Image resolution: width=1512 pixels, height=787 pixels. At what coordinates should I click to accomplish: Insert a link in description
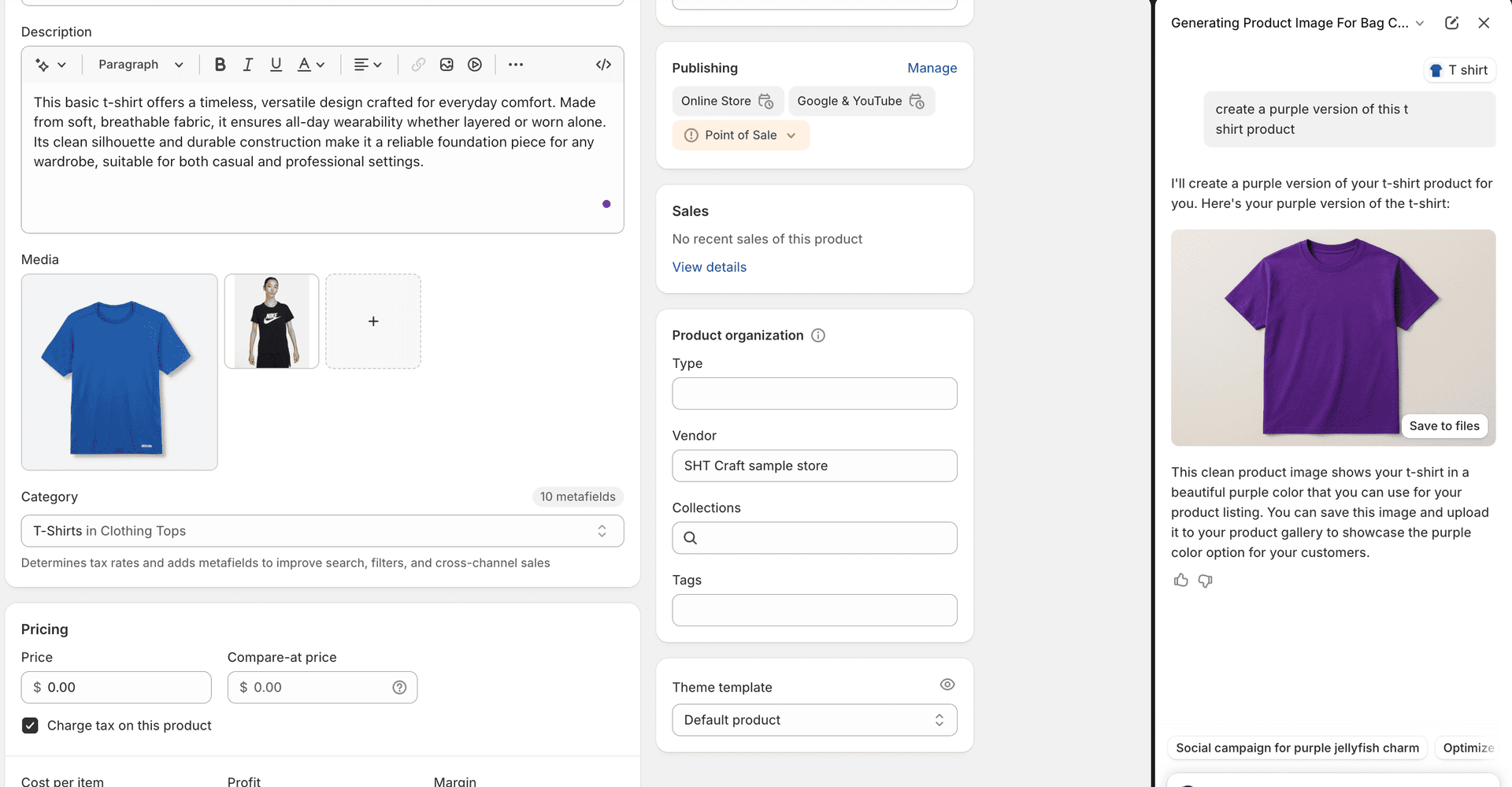pos(418,65)
